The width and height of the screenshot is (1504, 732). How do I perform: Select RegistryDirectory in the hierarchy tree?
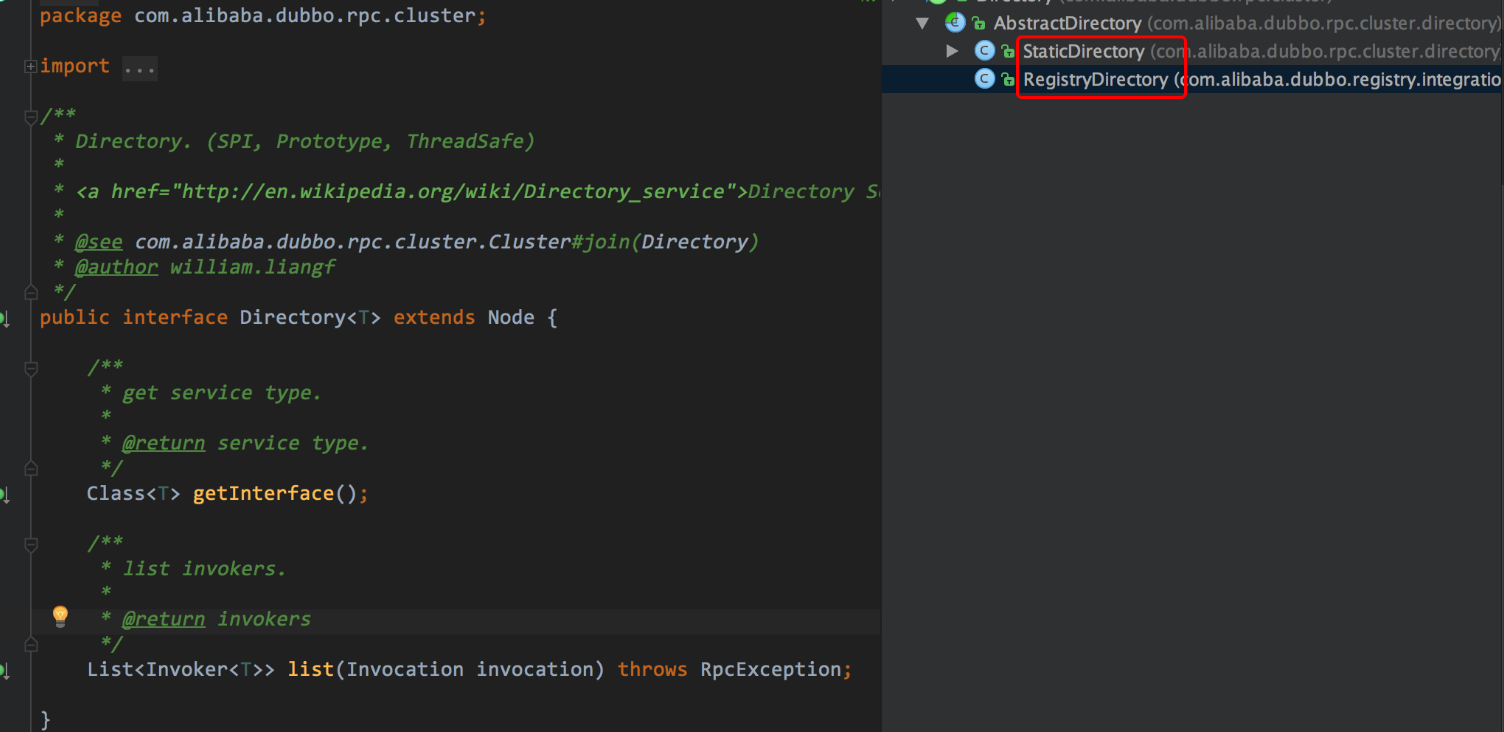1095,79
